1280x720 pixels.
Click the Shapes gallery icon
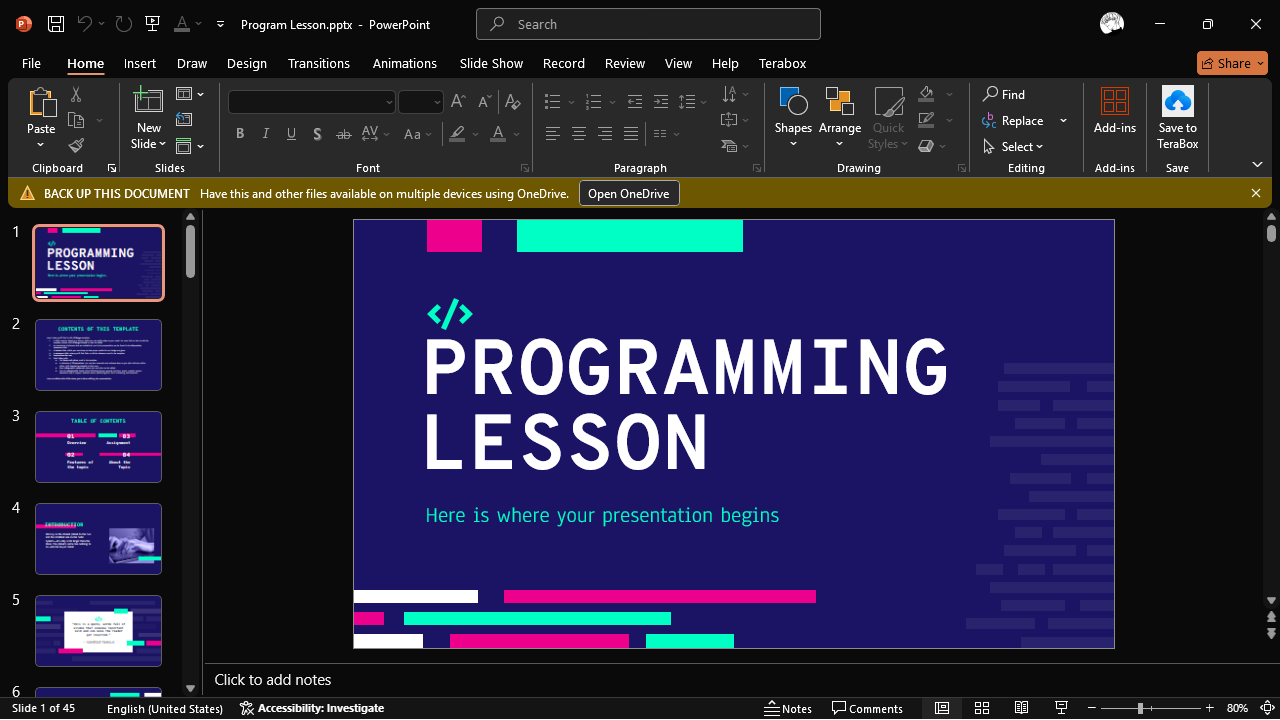793,101
